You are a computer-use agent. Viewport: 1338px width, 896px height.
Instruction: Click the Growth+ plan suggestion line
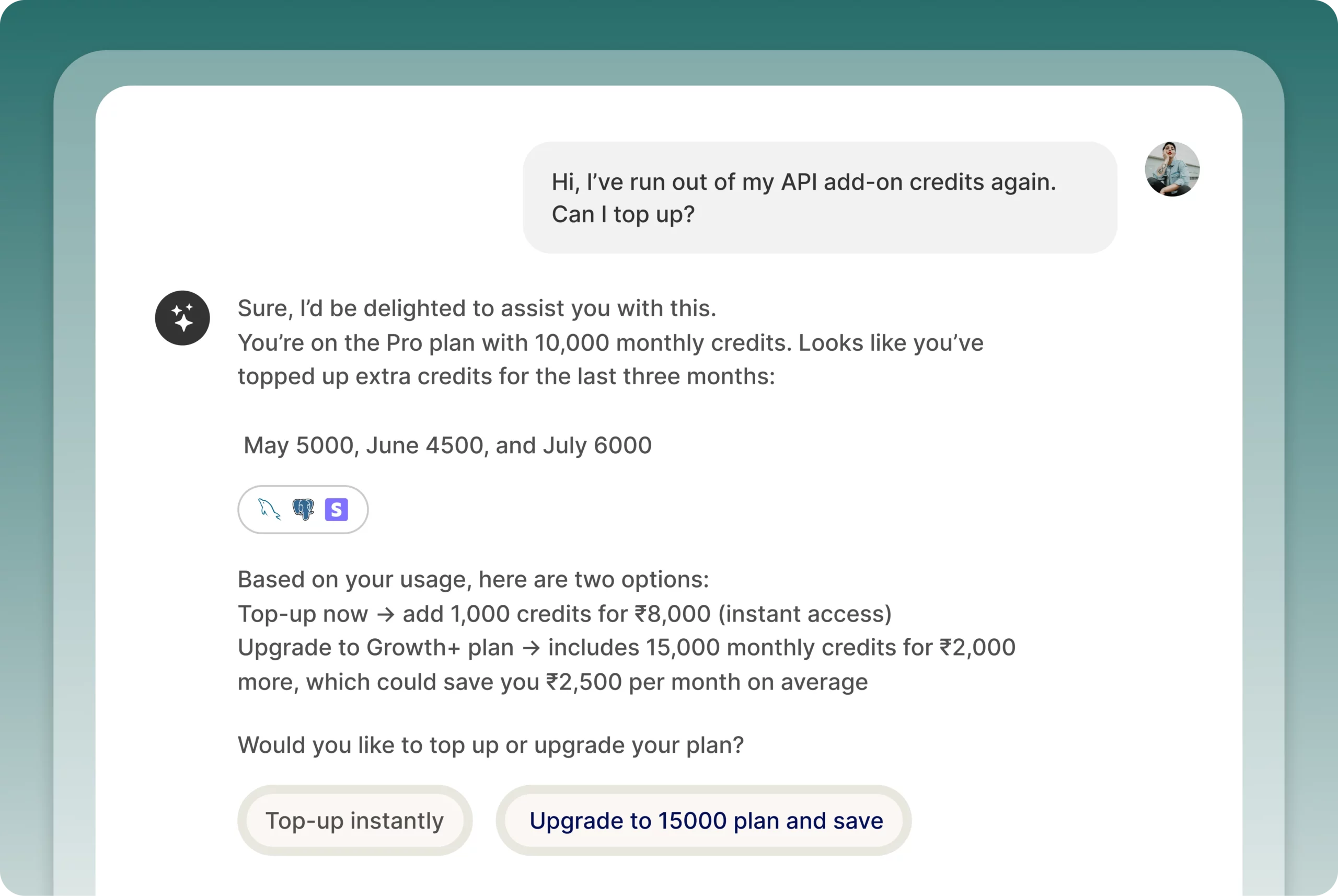click(626, 647)
